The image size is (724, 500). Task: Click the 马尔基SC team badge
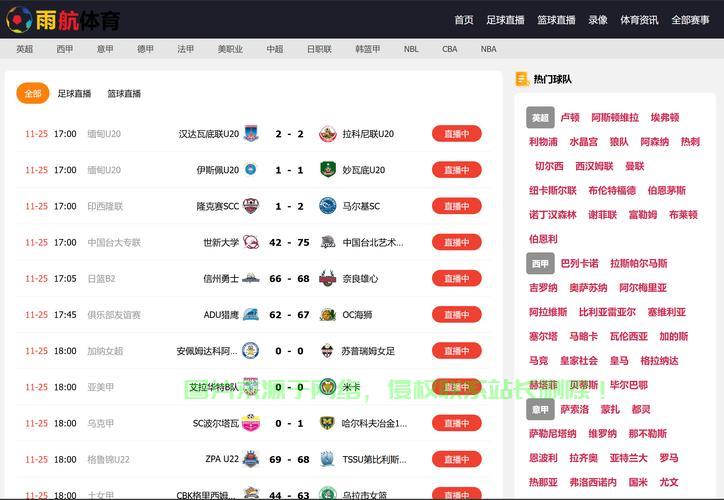tap(328, 206)
